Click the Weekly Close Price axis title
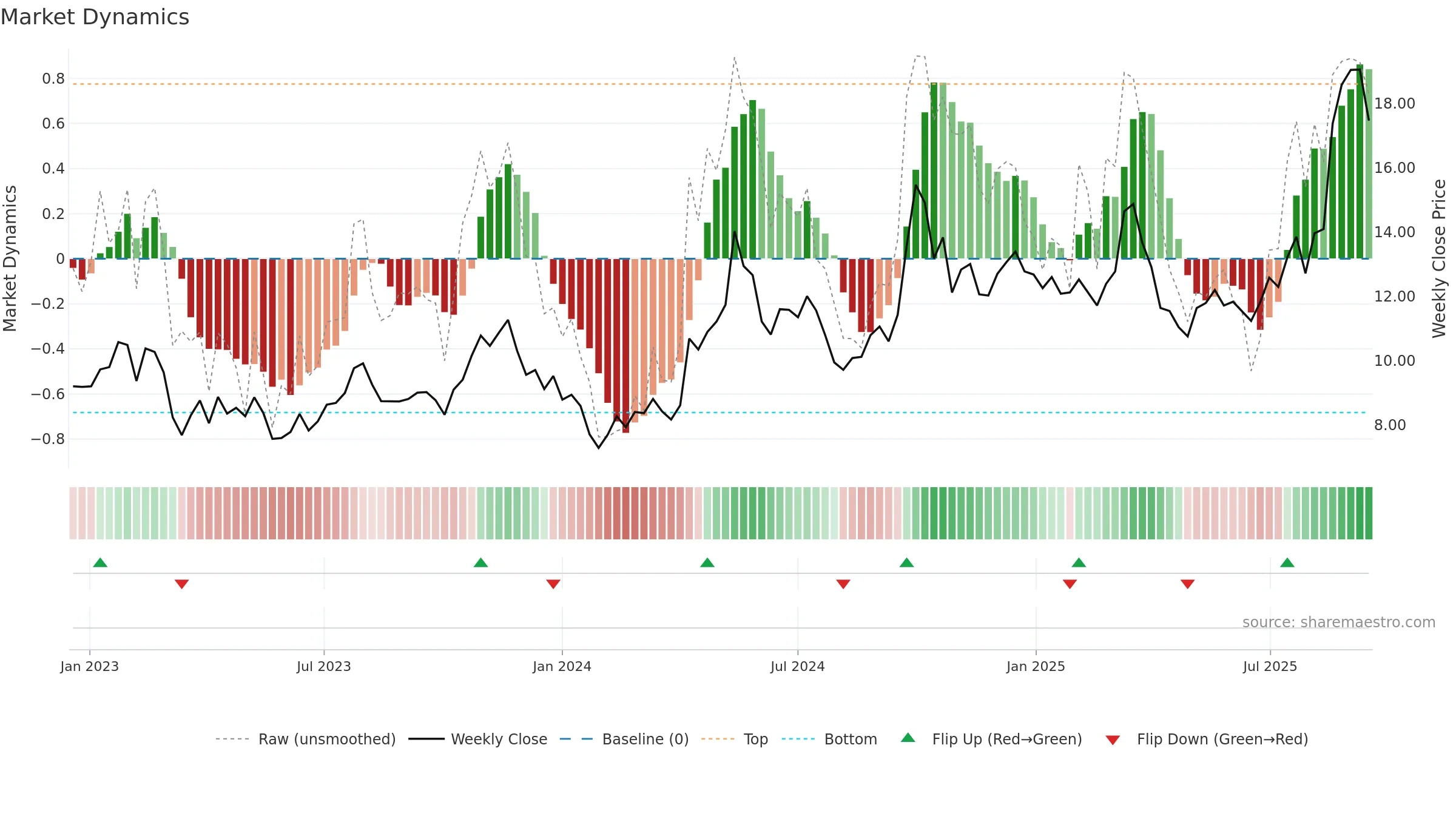Image resolution: width=1456 pixels, height=819 pixels. pyautogui.click(x=1439, y=258)
